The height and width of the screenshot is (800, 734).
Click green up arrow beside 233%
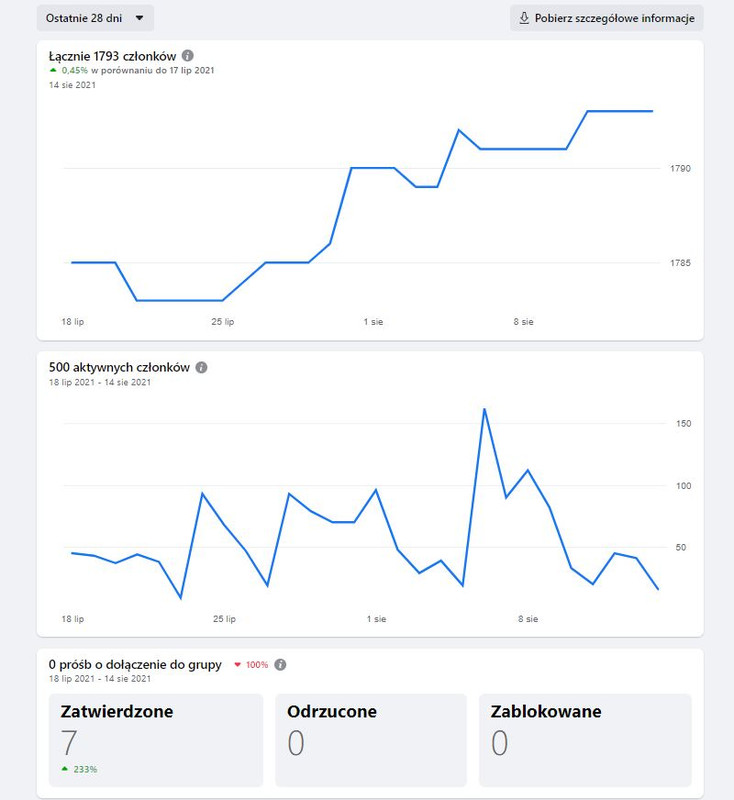click(x=65, y=769)
